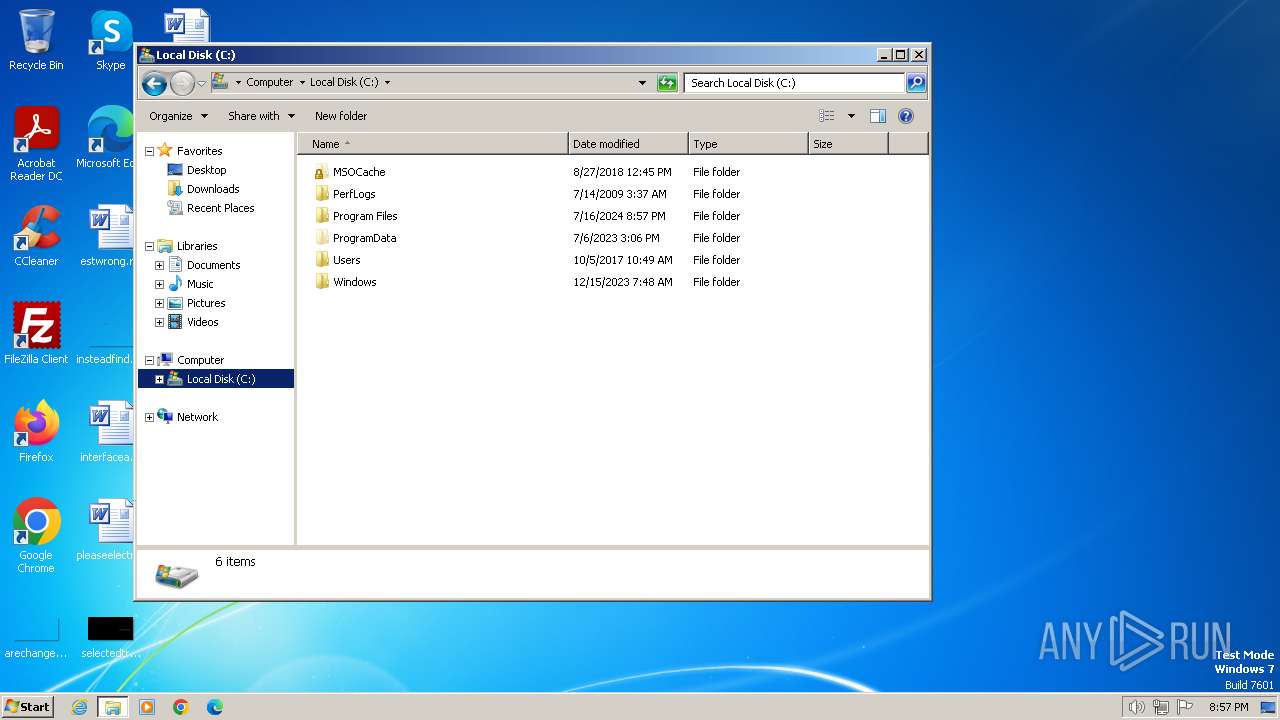
Task: Click the taskbar clock showing 8:57 PM
Action: click(x=1228, y=707)
